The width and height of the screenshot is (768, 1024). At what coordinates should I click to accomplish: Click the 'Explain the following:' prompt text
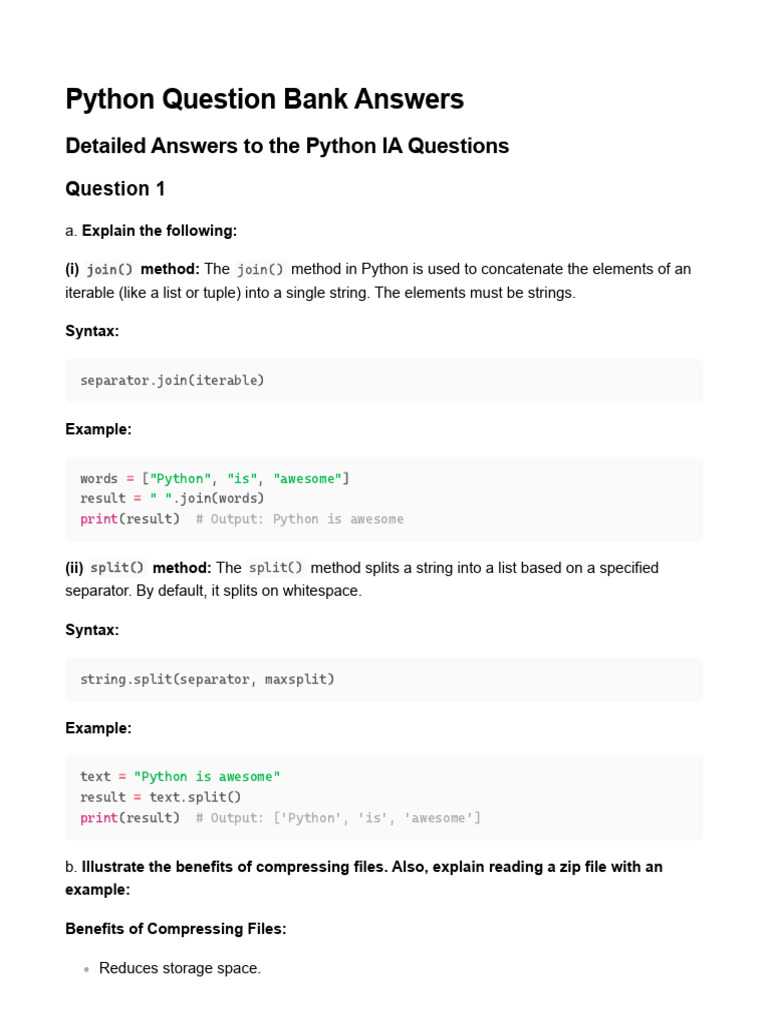coord(159,231)
